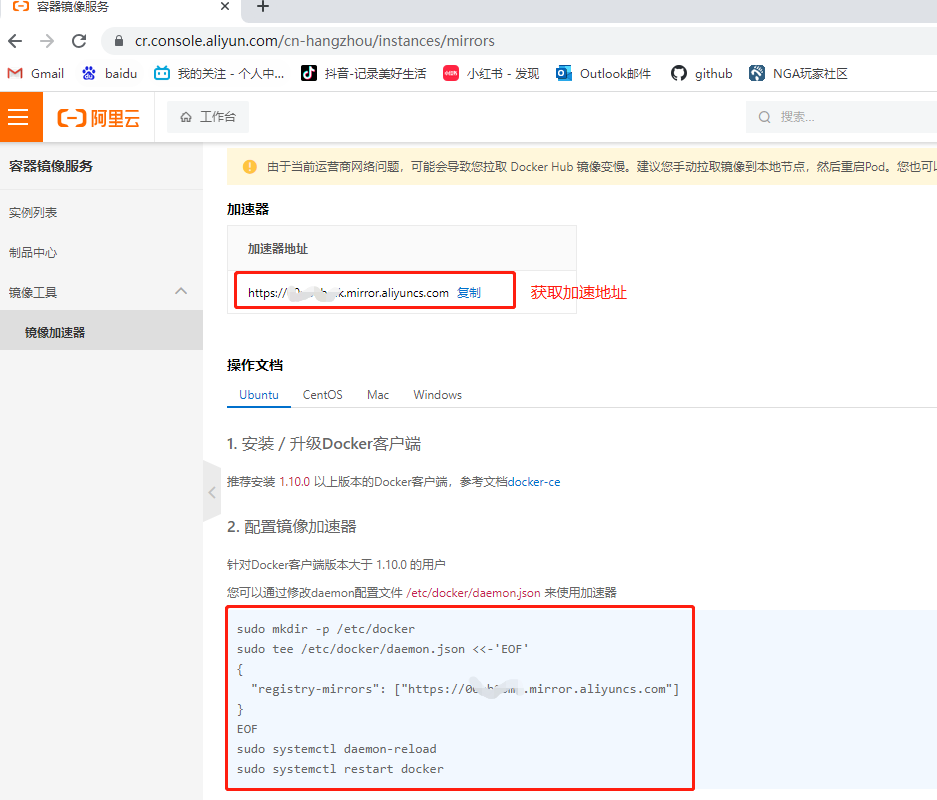This screenshot has height=800, width=937.
Task: Click the 阿里云 logo
Action: pyautogui.click(x=98, y=116)
